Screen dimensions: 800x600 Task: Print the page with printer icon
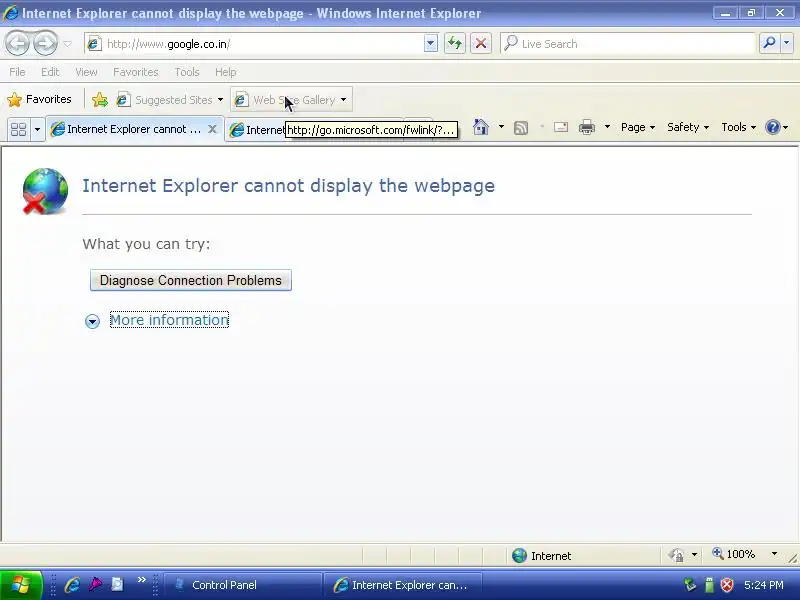click(587, 127)
